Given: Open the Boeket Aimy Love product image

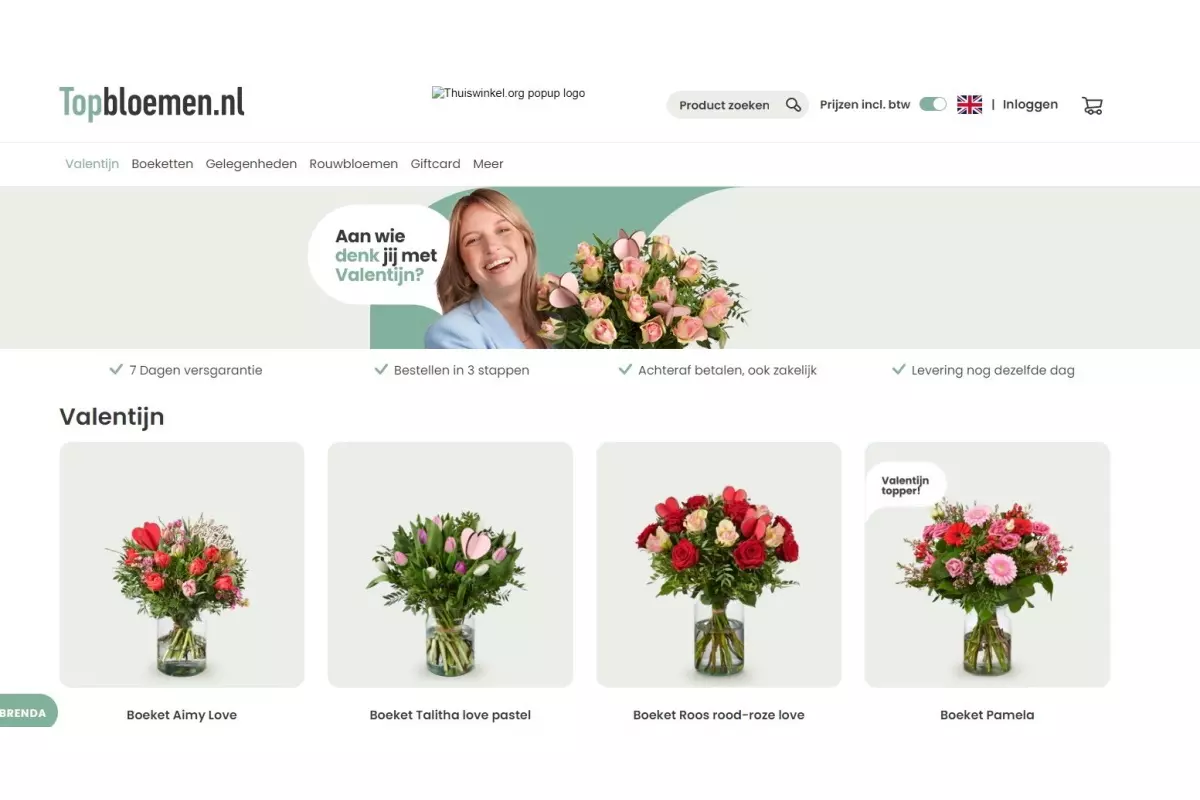Looking at the screenshot, I should 182,565.
